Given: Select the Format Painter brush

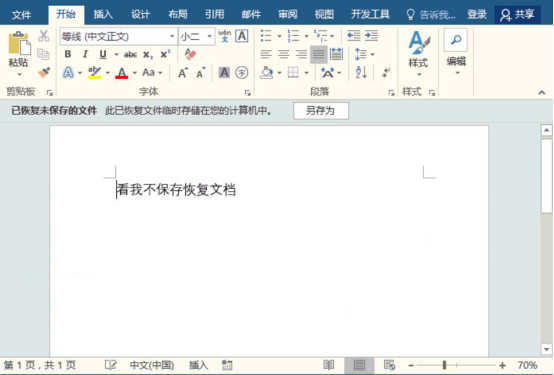Looking at the screenshot, I should [x=44, y=72].
